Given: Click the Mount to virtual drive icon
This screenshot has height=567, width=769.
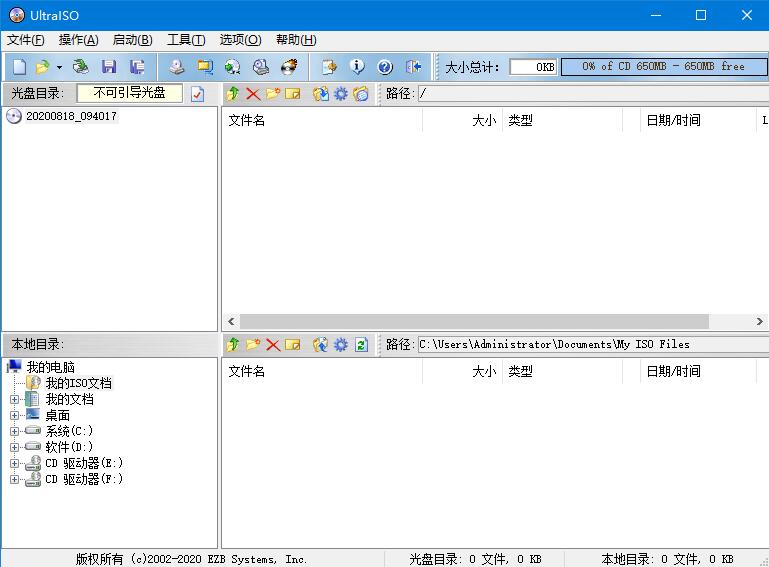Looking at the screenshot, I should [261, 67].
